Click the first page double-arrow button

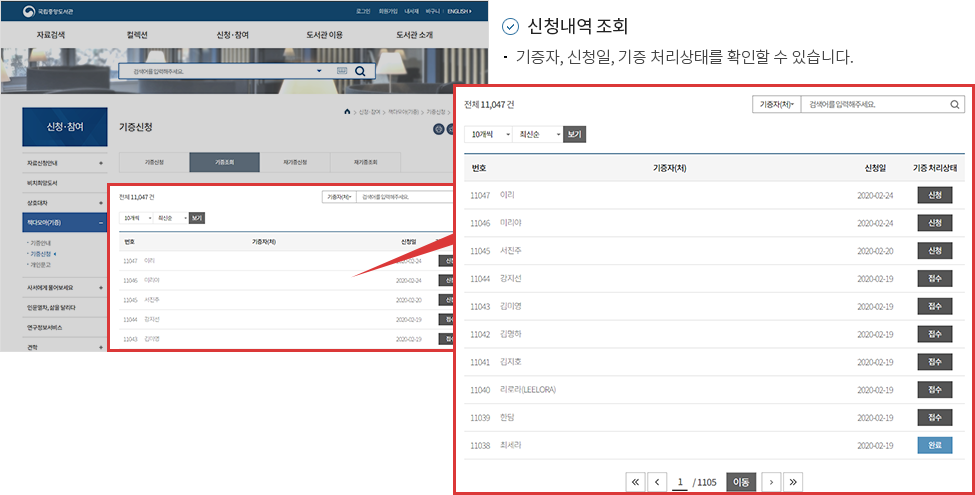point(634,482)
